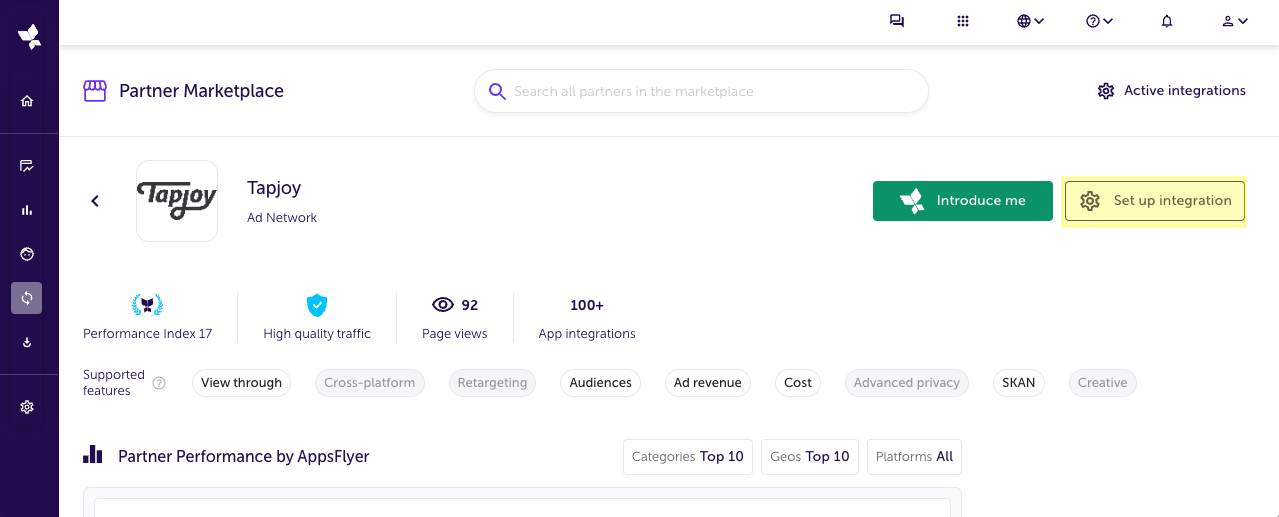Click the AppsFlyer logo in sidebar
The height and width of the screenshot is (517, 1279).
click(x=29, y=36)
